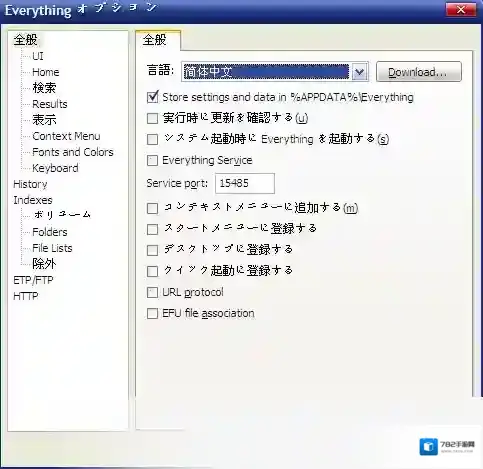483x469 pixels.
Task: Open the Keyboard settings page
Action: [55, 168]
